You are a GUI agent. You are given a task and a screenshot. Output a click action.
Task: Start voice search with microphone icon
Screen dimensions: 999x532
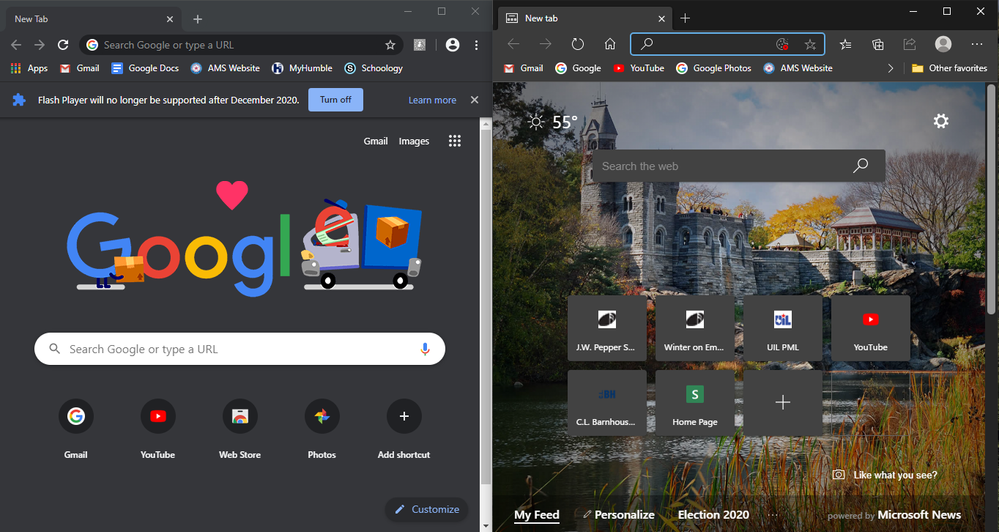425,349
